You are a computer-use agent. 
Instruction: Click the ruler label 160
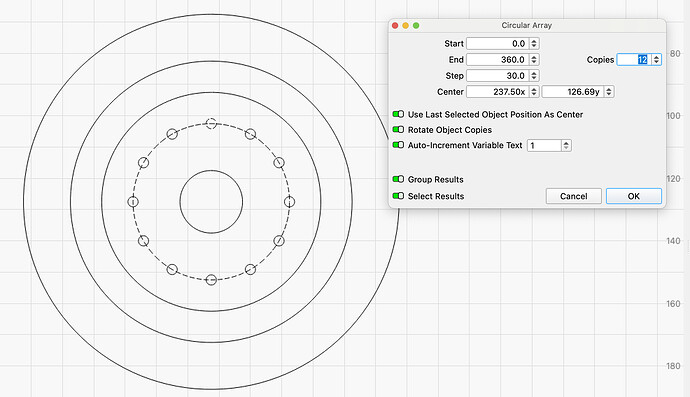pyautogui.click(x=673, y=304)
